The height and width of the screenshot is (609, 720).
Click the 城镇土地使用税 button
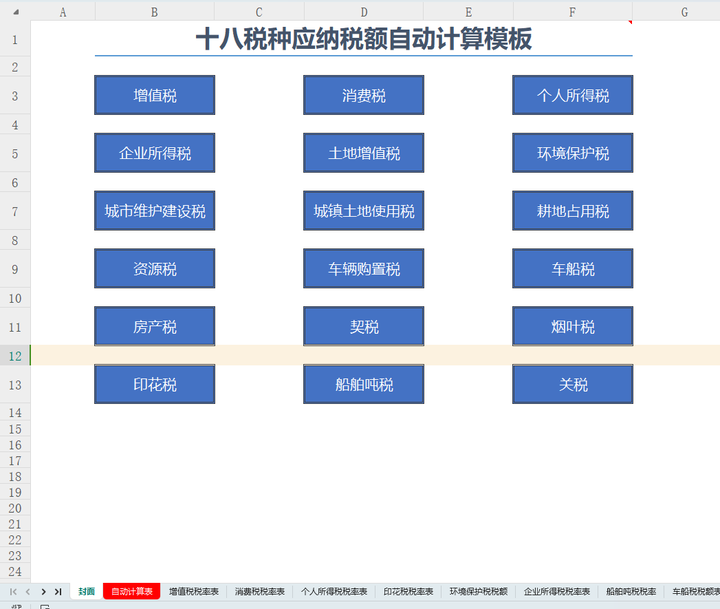coord(363,211)
